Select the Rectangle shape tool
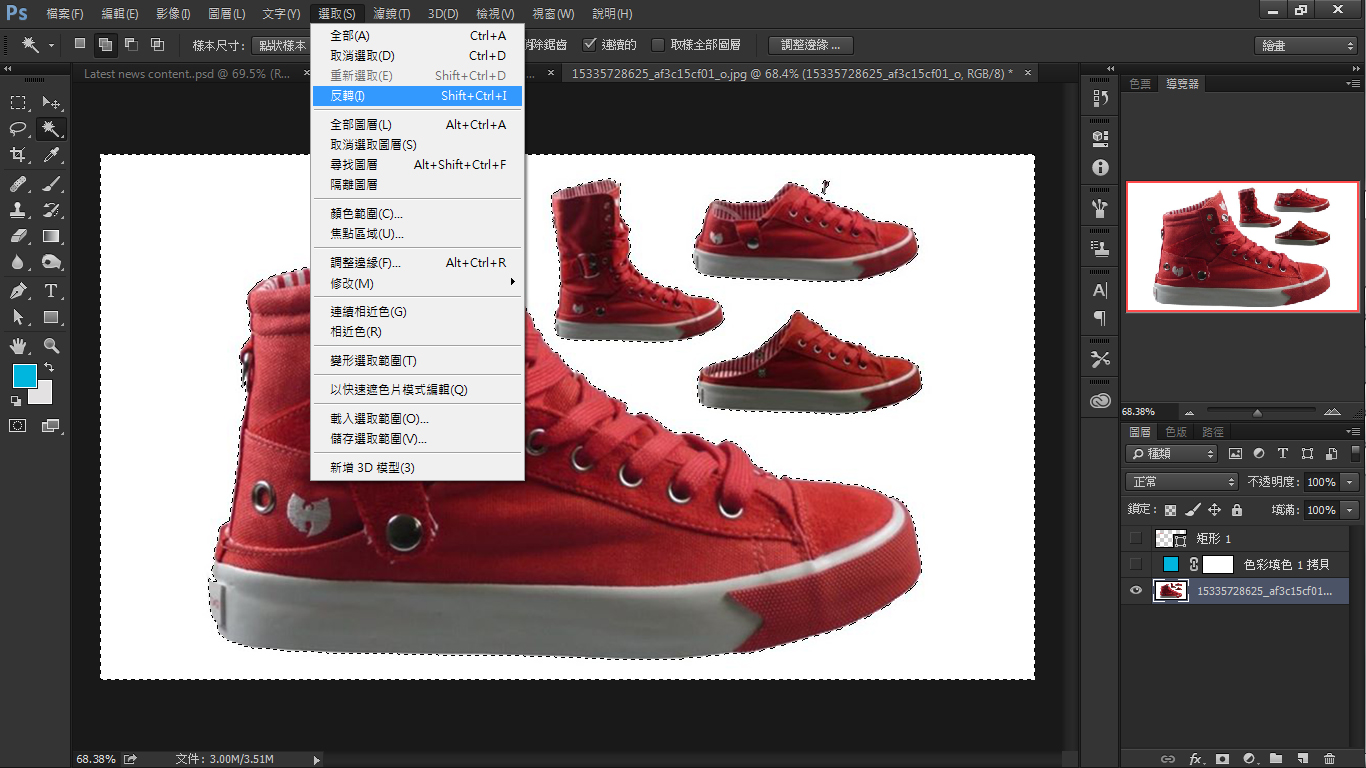Image resolution: width=1366 pixels, height=768 pixels. tap(51, 317)
